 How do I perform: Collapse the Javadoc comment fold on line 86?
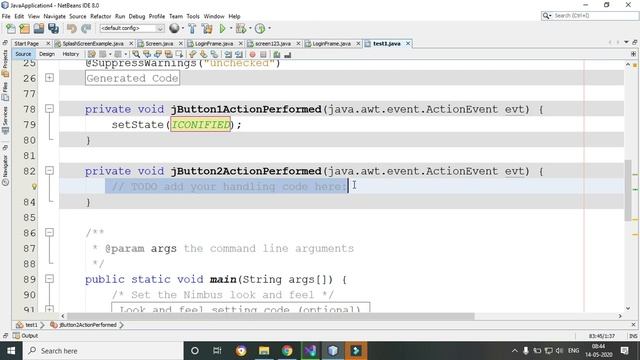coord(49,233)
